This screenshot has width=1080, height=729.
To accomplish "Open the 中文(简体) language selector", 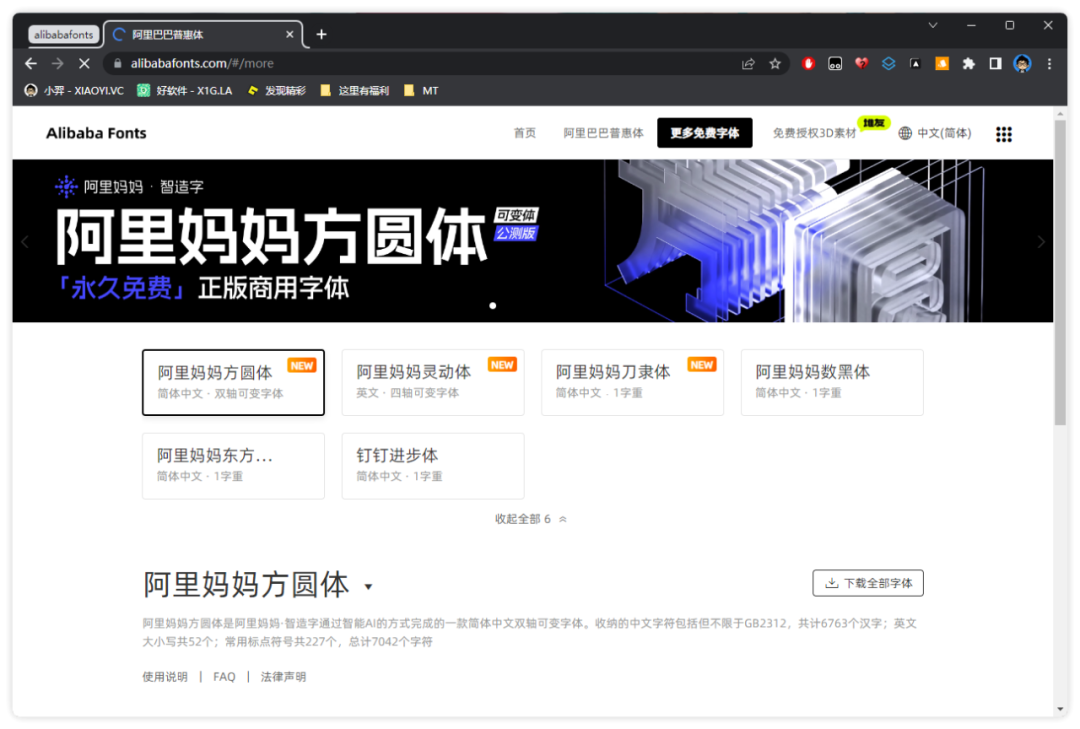I will pos(935,133).
